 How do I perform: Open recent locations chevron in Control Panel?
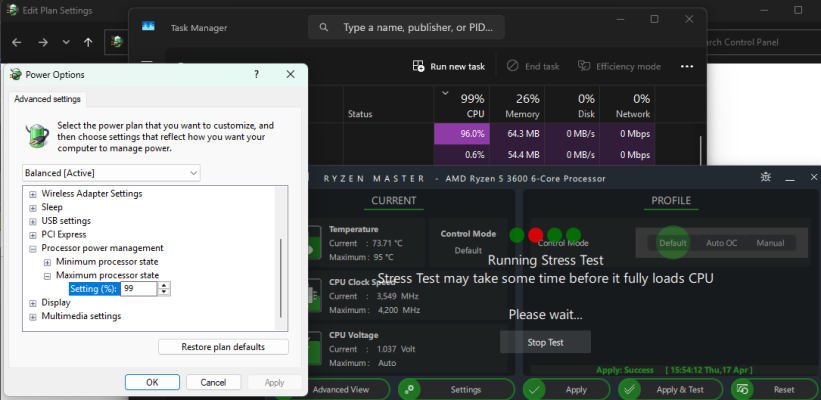coord(66,42)
